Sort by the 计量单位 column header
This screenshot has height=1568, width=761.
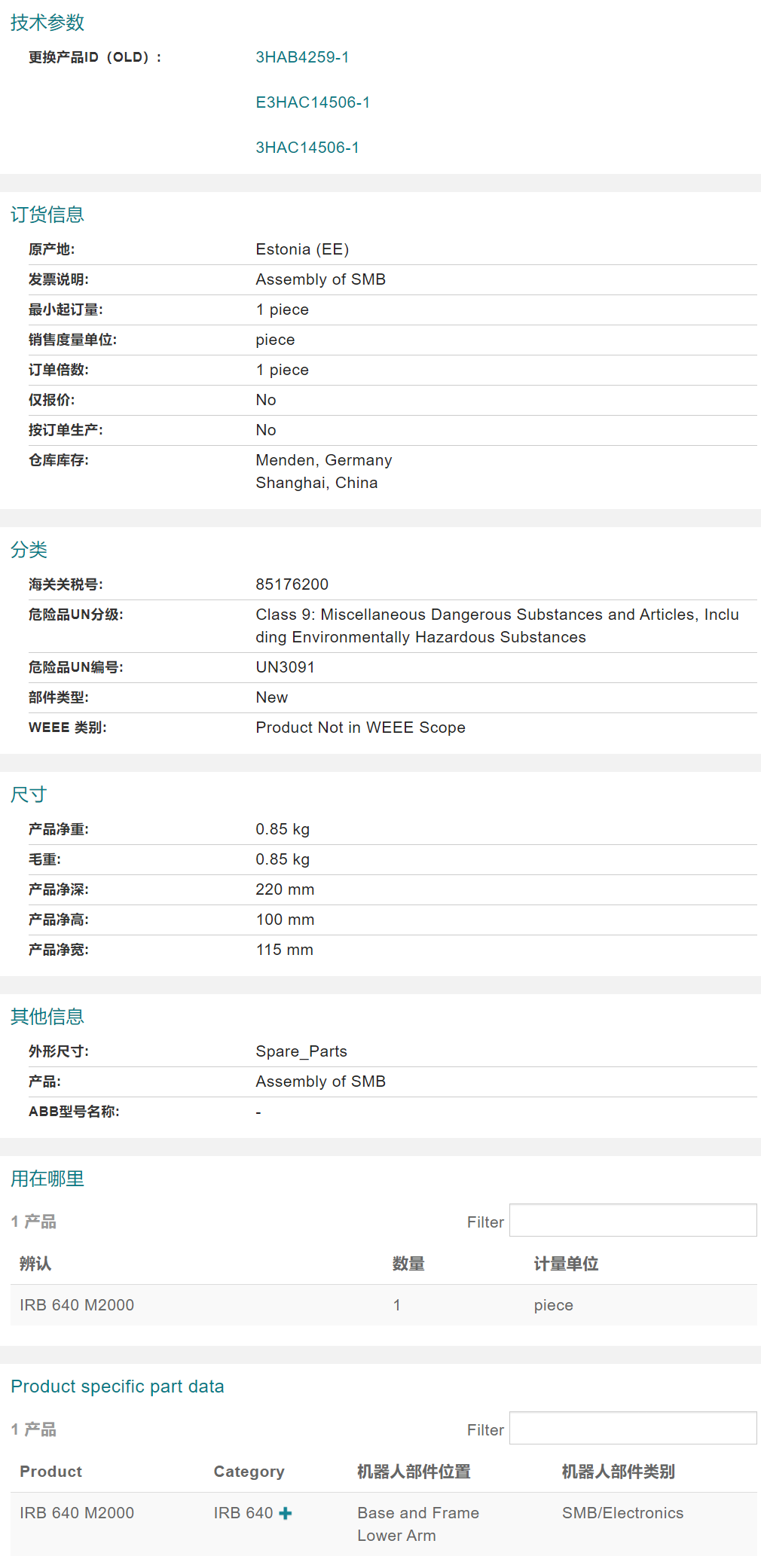pyautogui.click(x=566, y=1264)
